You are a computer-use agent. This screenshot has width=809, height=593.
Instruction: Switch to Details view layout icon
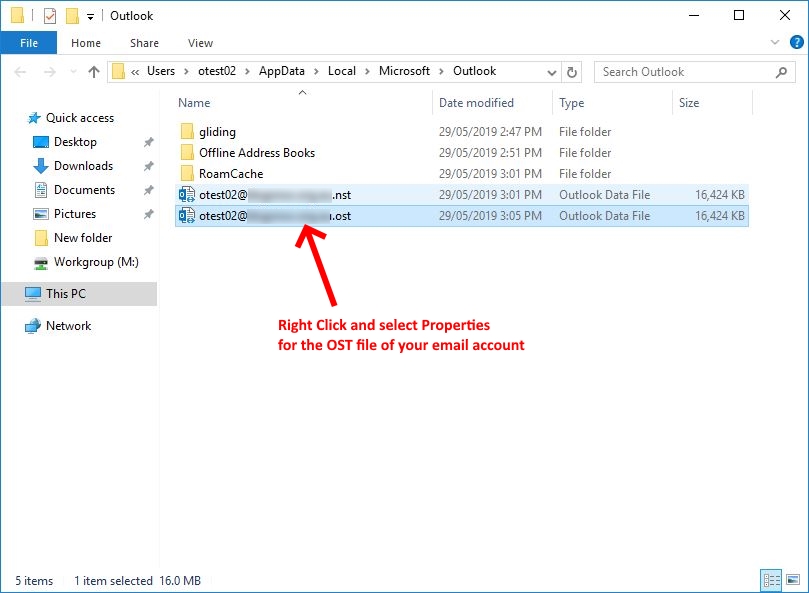pyautogui.click(x=771, y=581)
